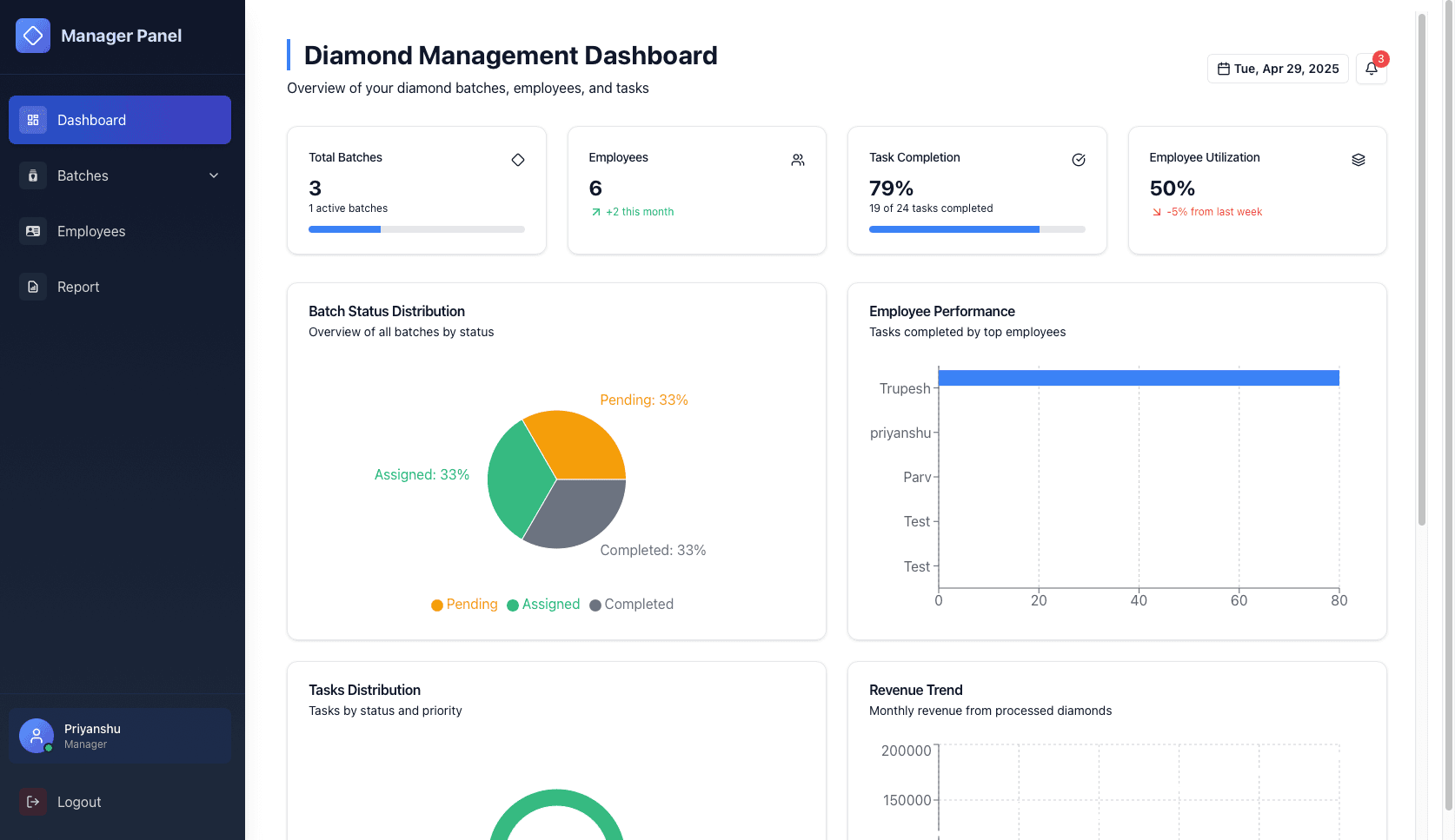The image size is (1455, 840).
Task: Click the check-circle icon in Task Completion
Action: tap(1079, 160)
